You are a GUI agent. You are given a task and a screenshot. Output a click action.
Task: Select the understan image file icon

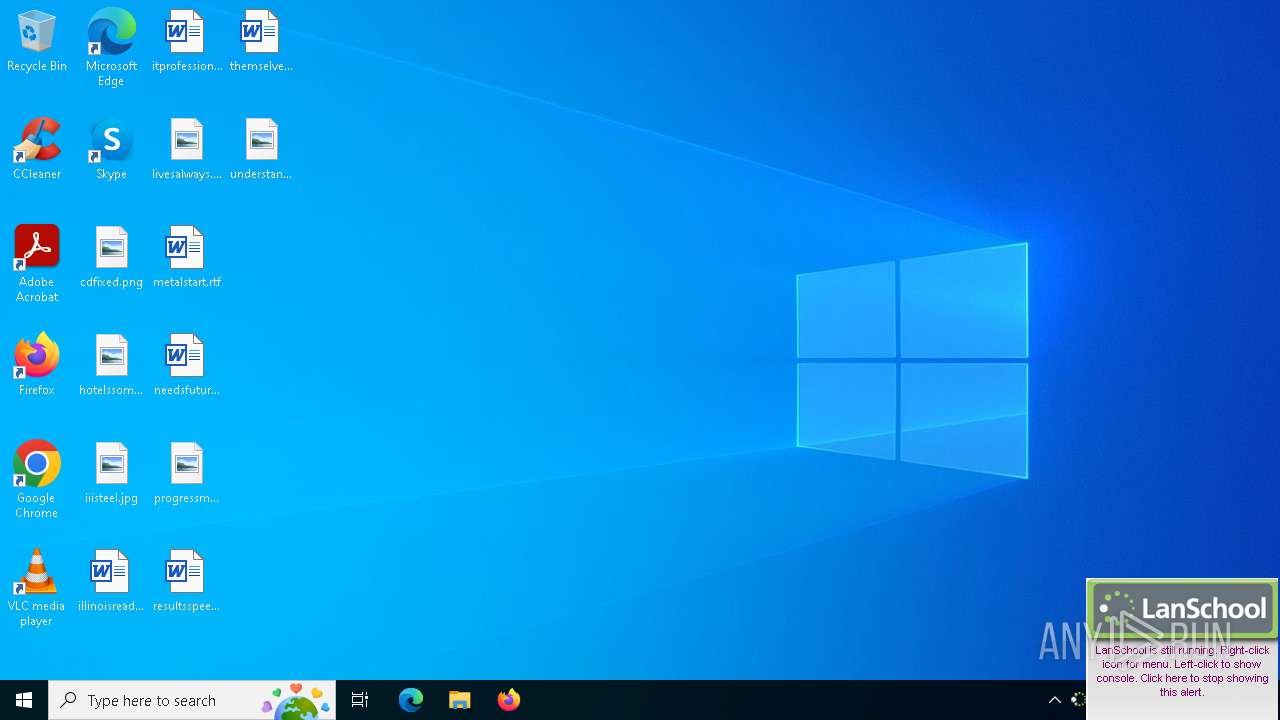pyautogui.click(x=261, y=150)
